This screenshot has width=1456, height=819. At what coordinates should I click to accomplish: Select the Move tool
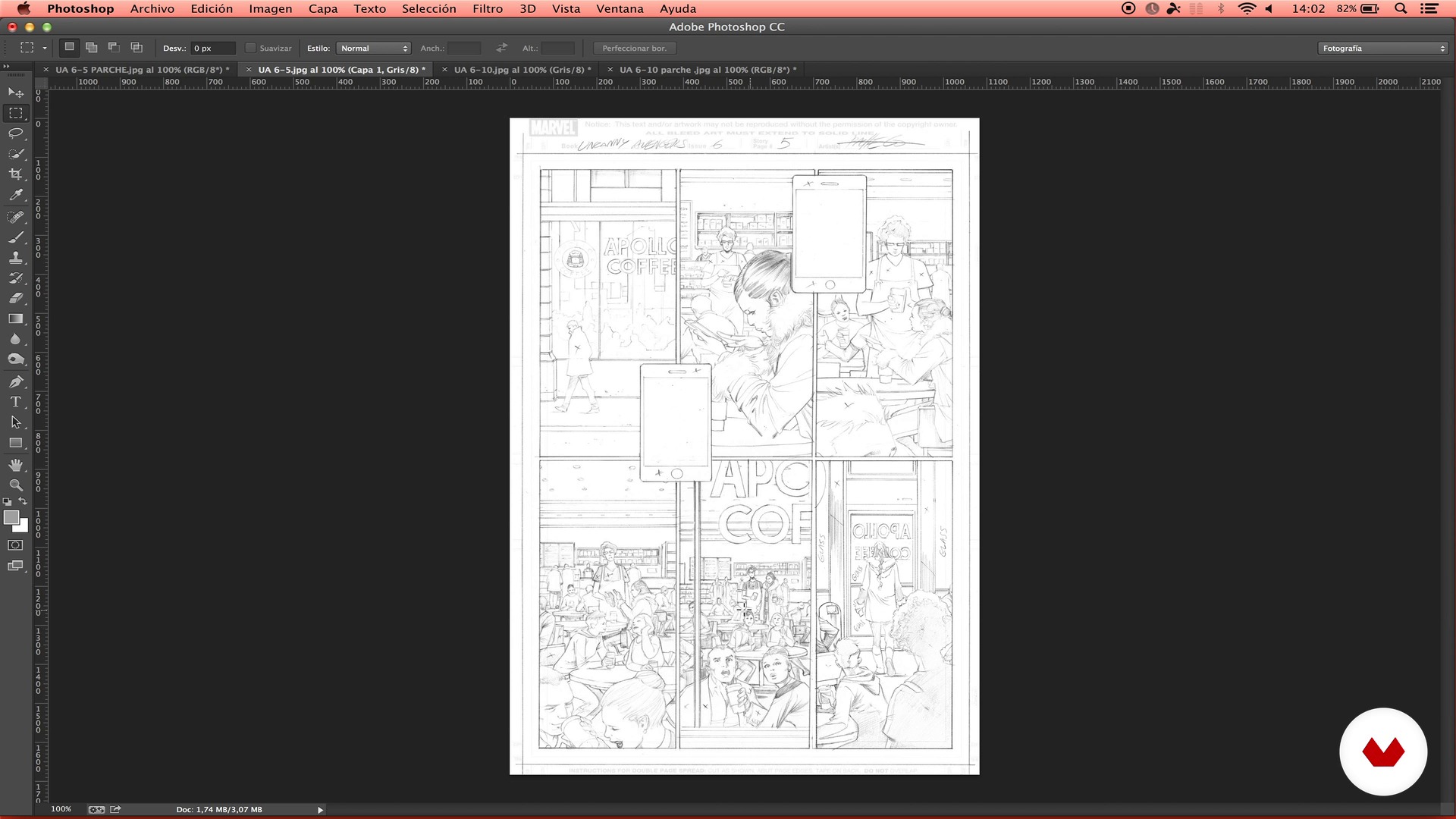15,93
